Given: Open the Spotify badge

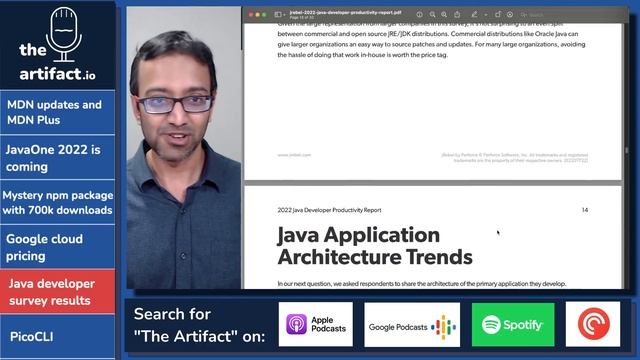Looking at the screenshot, I should pyautogui.click(x=513, y=324).
